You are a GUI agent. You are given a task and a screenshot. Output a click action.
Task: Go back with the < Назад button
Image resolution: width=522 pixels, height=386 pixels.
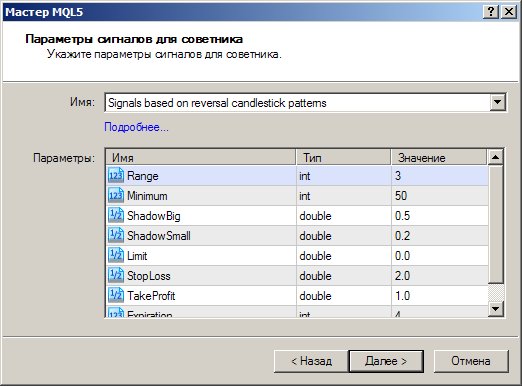(311, 361)
